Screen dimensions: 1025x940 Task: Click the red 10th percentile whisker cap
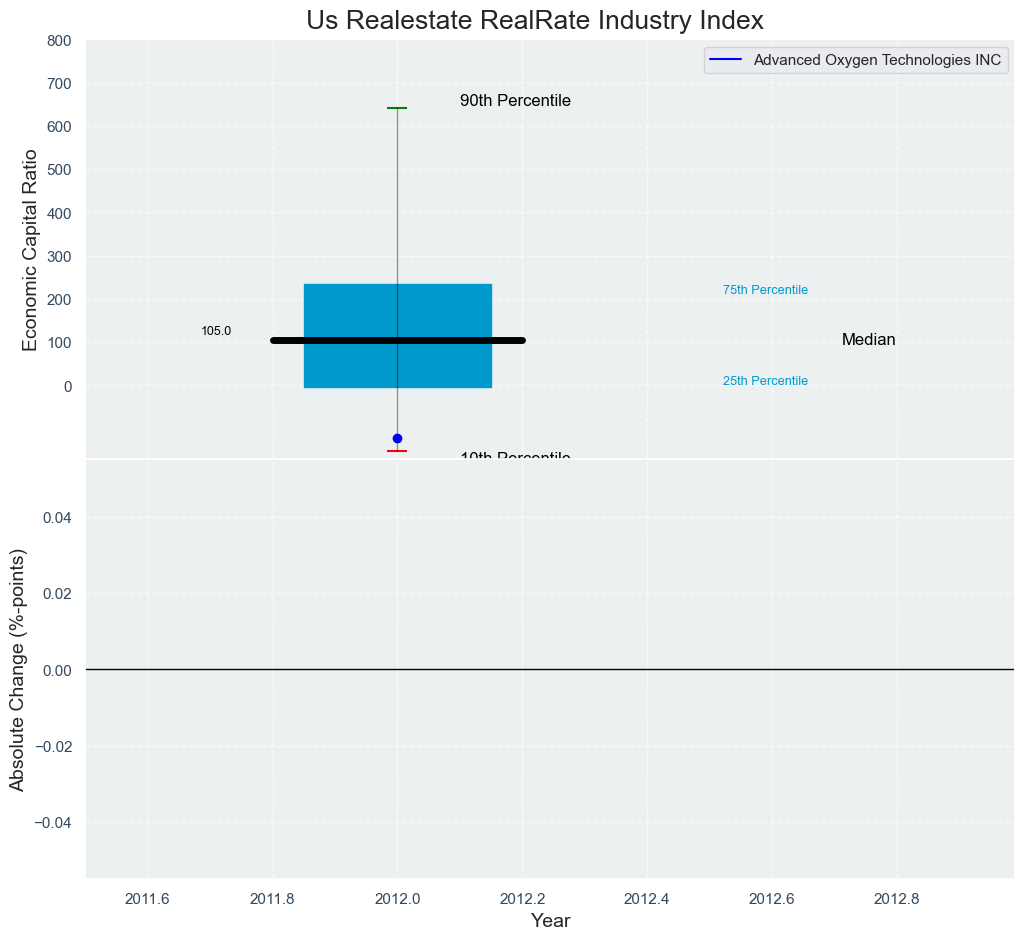click(397, 451)
